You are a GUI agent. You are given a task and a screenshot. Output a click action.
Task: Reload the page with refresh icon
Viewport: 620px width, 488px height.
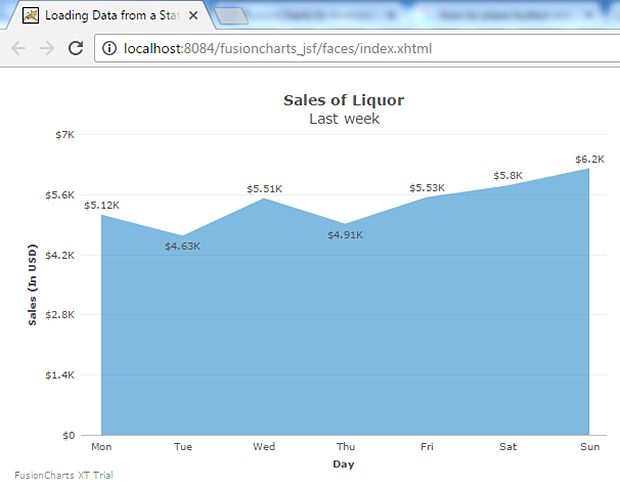click(x=76, y=48)
